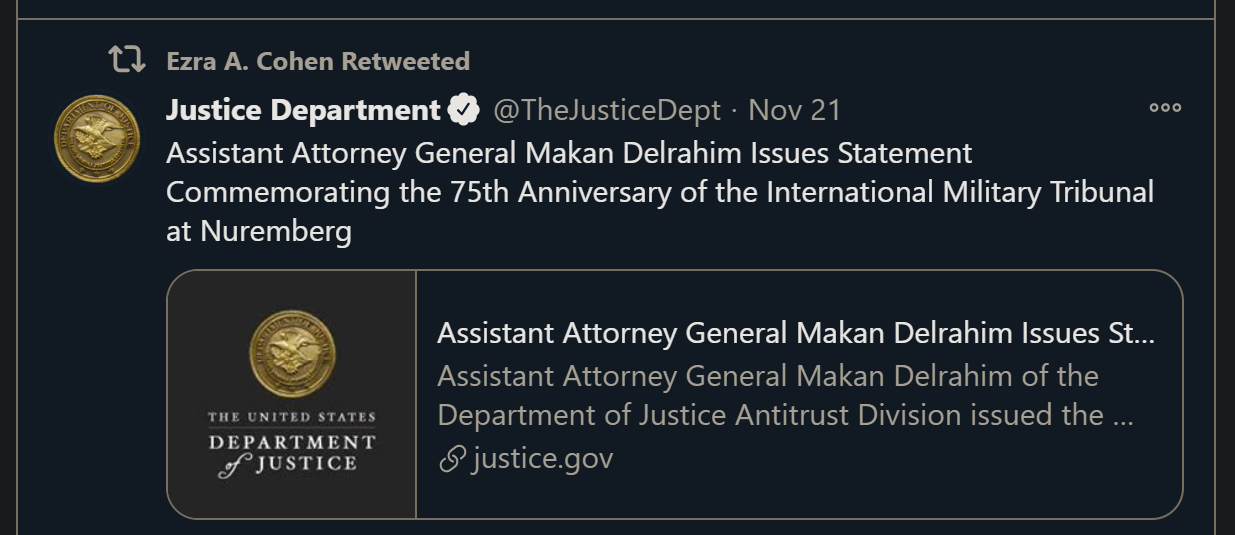This screenshot has width=1235, height=535.
Task: Open the justice.gov domain link
Action: pos(542,459)
